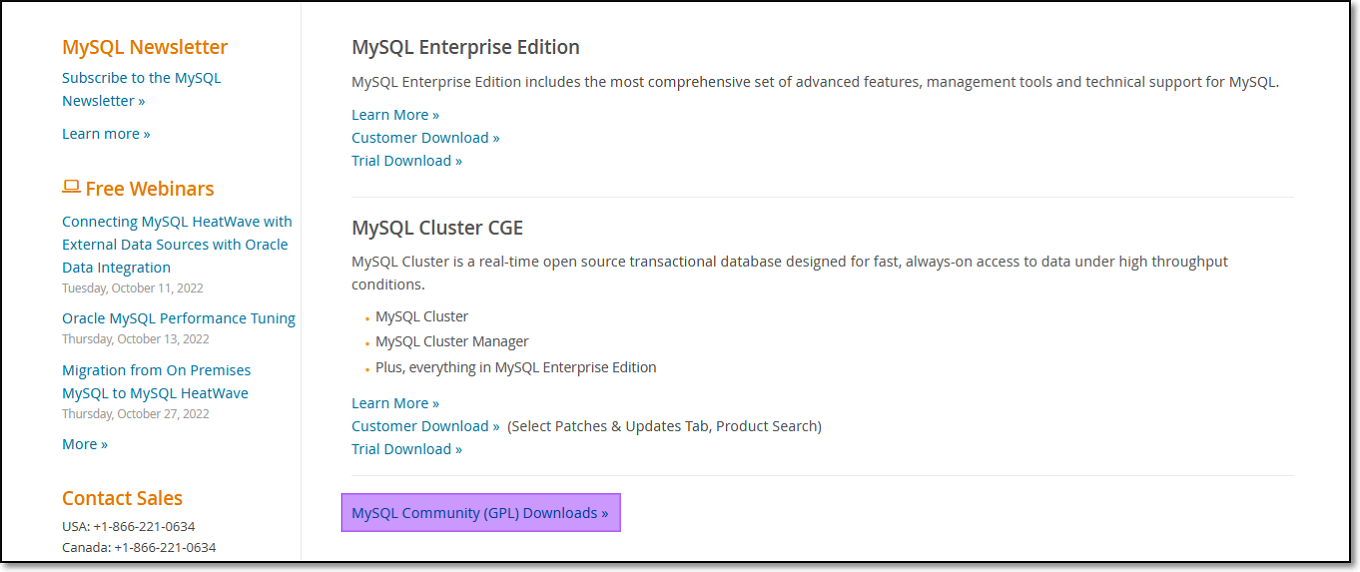Viewport: 1360px width, 572px height.
Task: Click Learn More under MySQL Enterprise Edition
Action: pos(395,115)
